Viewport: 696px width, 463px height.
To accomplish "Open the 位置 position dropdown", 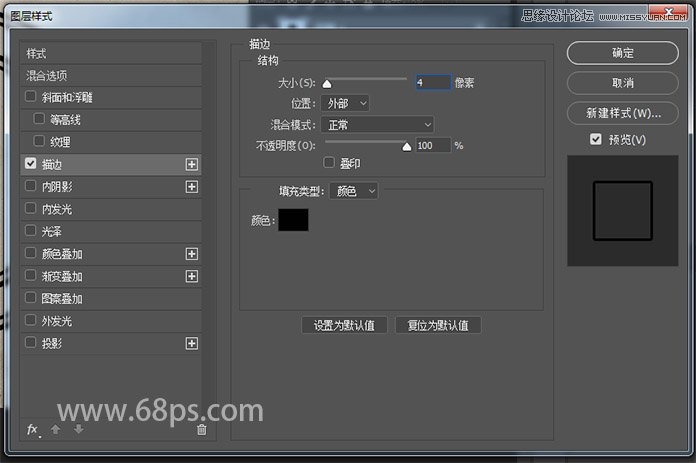I will click(345, 103).
